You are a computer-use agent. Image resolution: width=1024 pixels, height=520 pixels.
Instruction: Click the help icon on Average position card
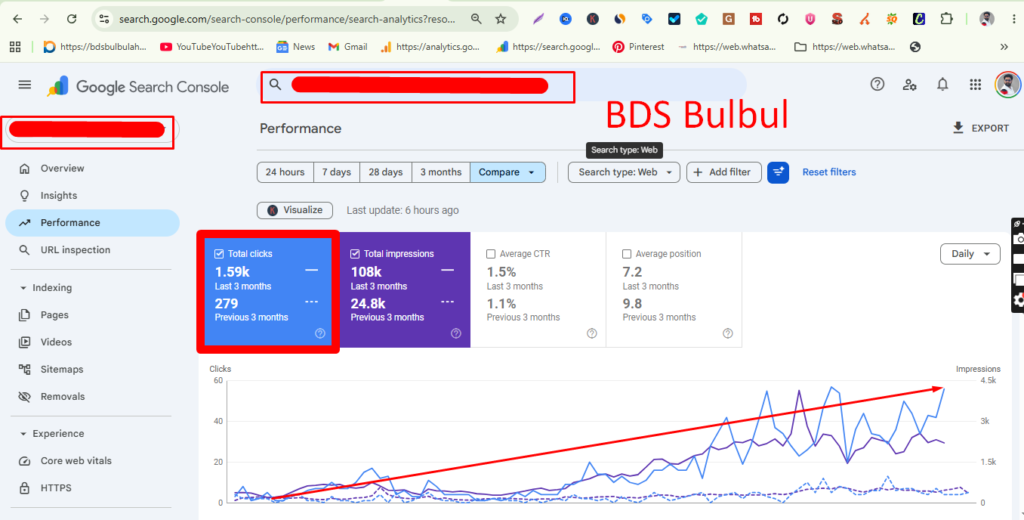point(728,333)
